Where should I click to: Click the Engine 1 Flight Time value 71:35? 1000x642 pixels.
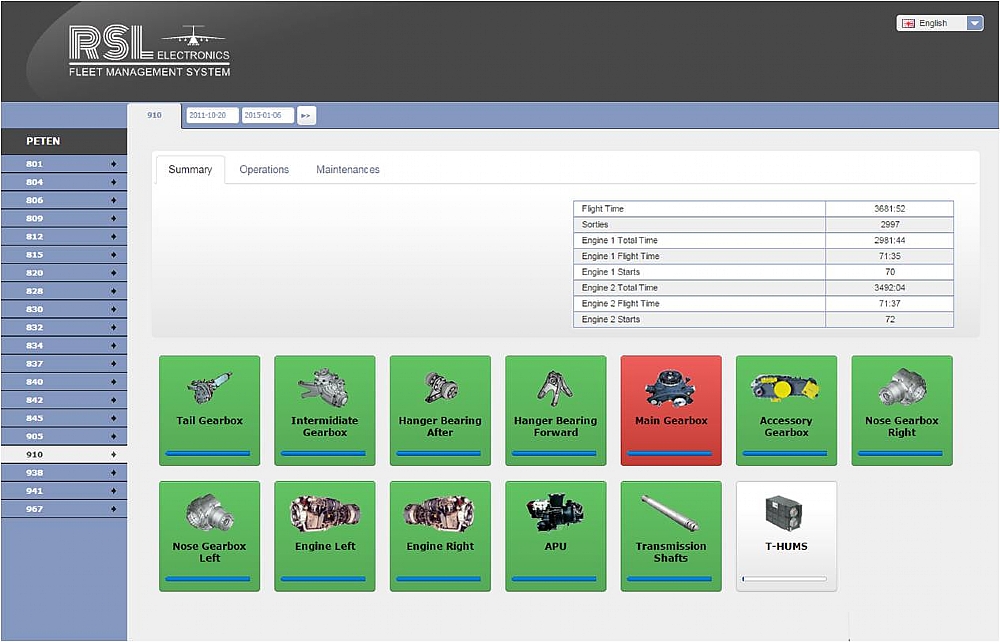tap(890, 256)
